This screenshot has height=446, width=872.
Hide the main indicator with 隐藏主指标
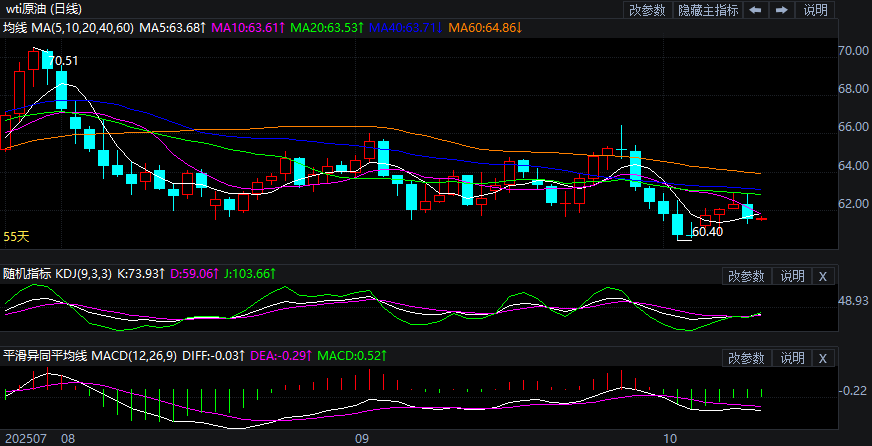[x=708, y=10]
